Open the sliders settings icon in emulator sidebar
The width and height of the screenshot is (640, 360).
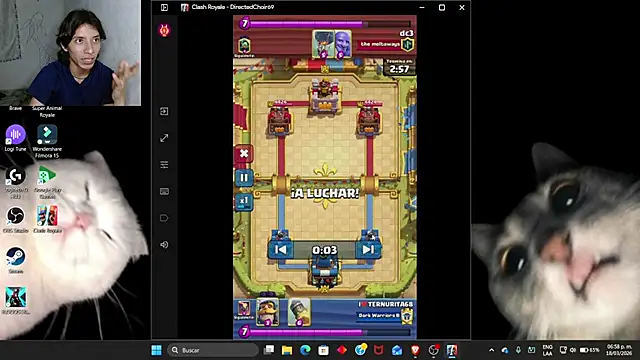tap(164, 164)
